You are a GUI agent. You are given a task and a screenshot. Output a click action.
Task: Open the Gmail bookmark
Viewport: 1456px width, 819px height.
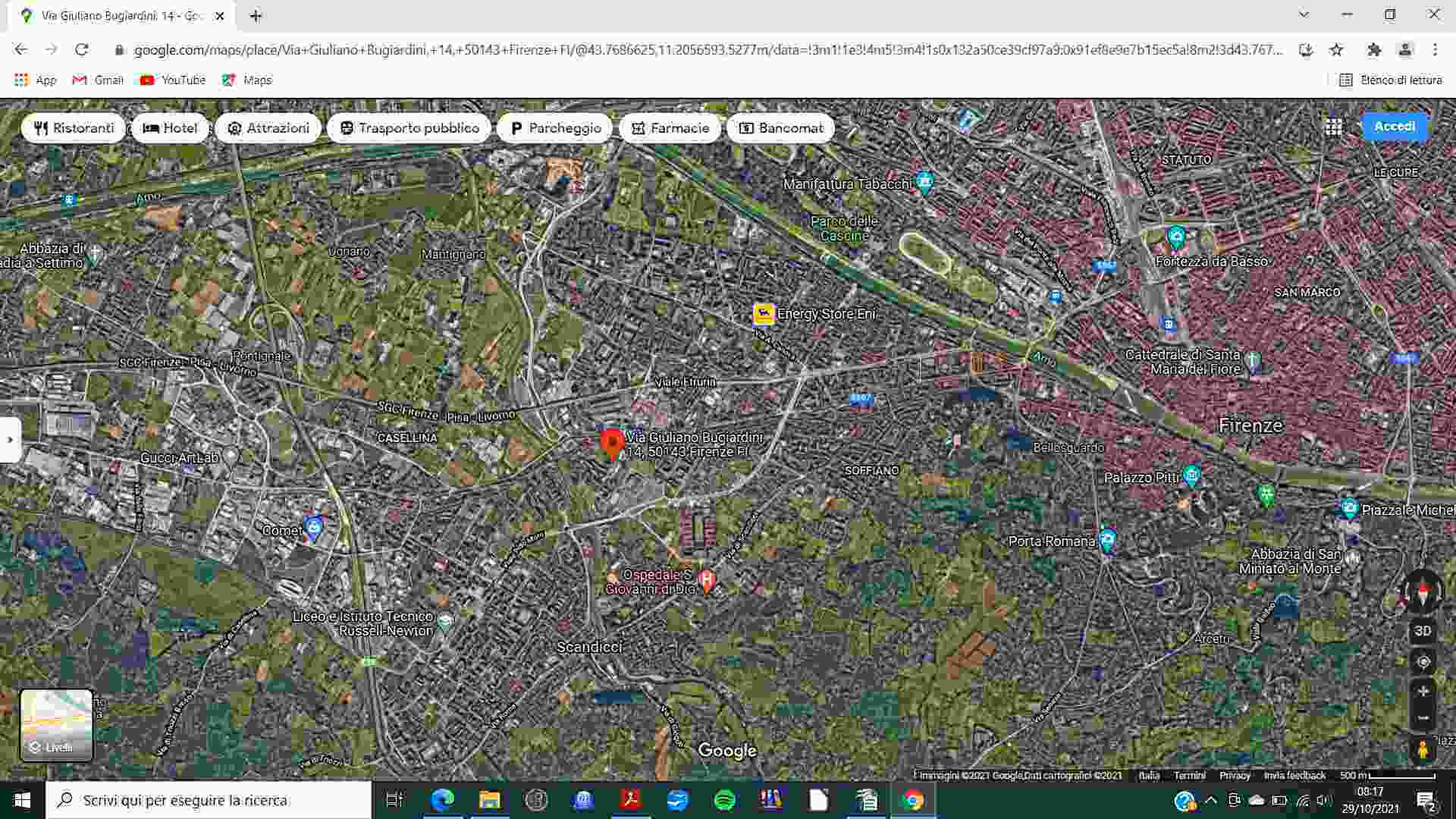point(98,80)
